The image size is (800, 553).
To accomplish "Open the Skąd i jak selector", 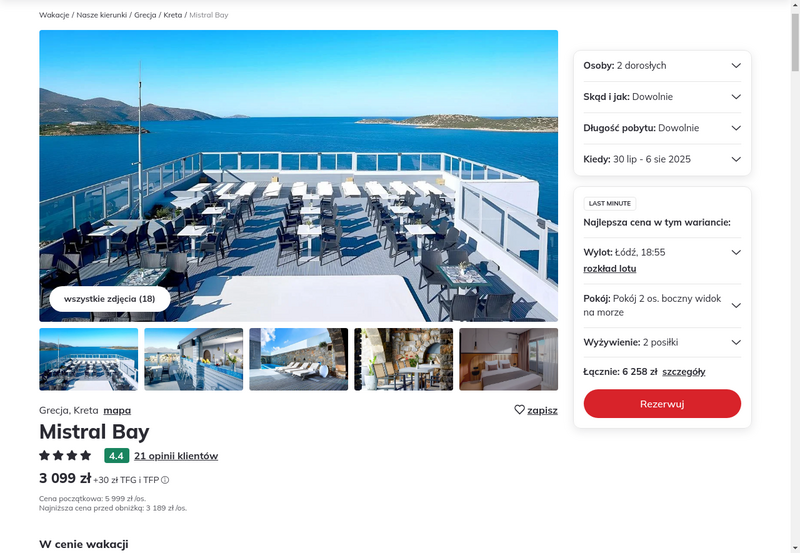I will click(x=662, y=97).
